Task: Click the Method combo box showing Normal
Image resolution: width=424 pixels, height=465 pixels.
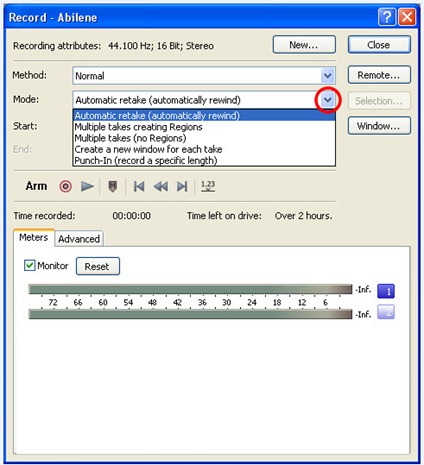Action: 204,76
